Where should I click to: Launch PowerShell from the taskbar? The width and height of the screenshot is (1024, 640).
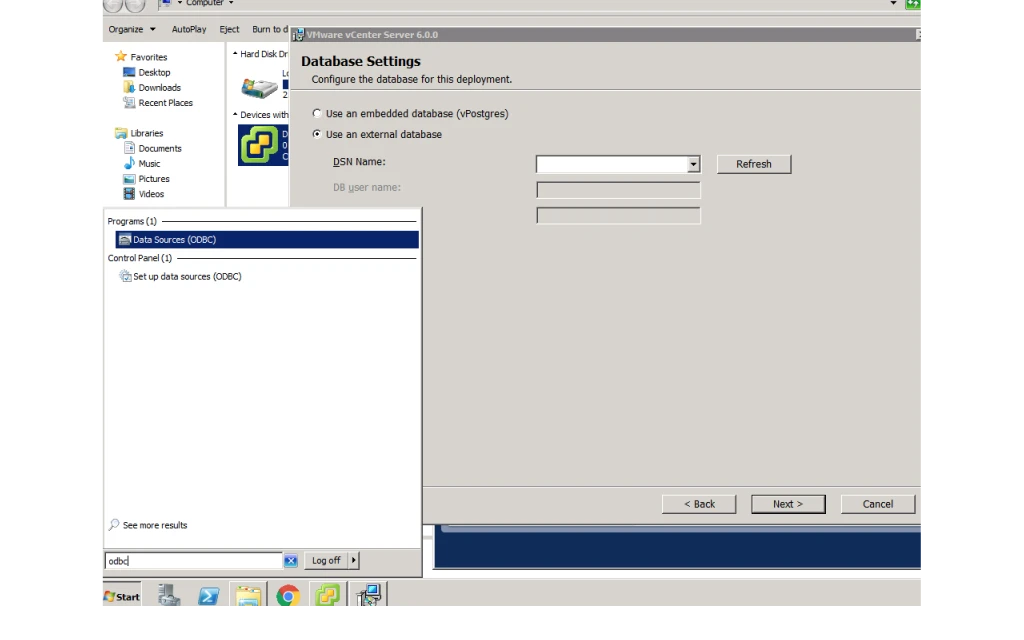tap(208, 596)
